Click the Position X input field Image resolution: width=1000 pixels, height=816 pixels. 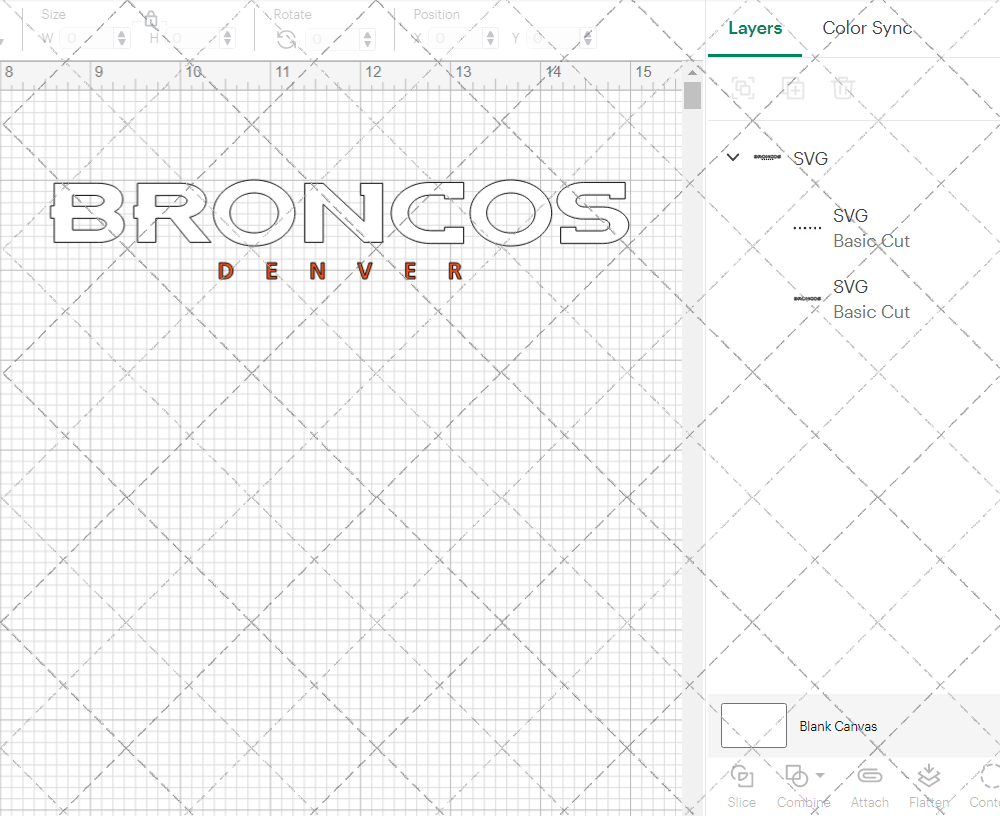pyautogui.click(x=457, y=38)
